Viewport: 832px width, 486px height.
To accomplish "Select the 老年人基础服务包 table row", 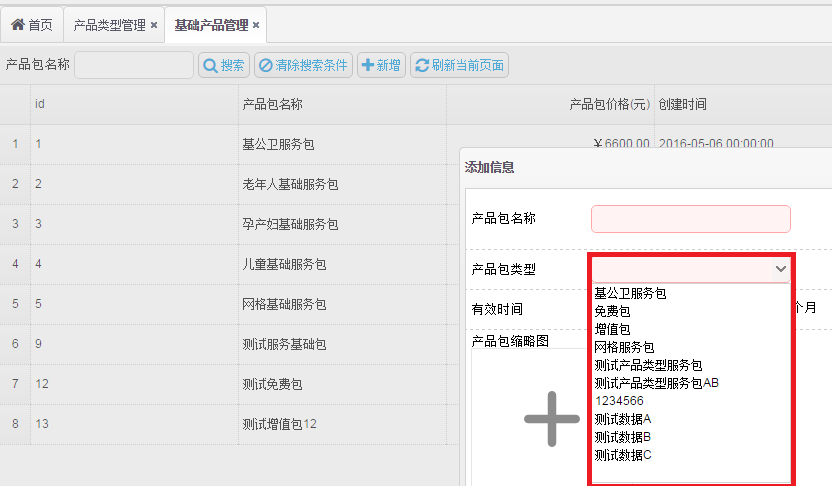I will tap(290, 184).
